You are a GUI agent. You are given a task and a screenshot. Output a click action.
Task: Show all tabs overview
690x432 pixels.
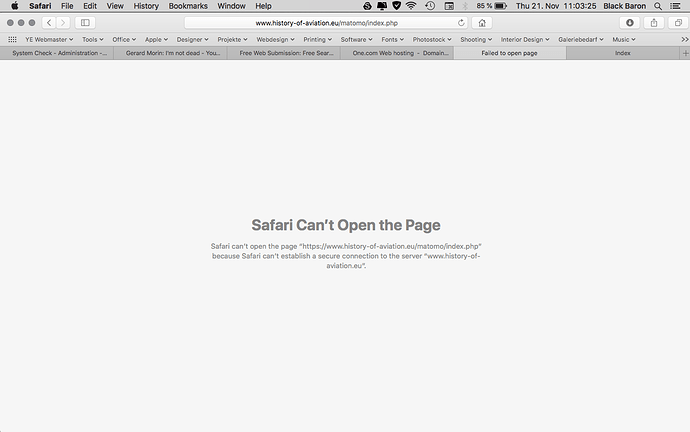[x=678, y=23]
